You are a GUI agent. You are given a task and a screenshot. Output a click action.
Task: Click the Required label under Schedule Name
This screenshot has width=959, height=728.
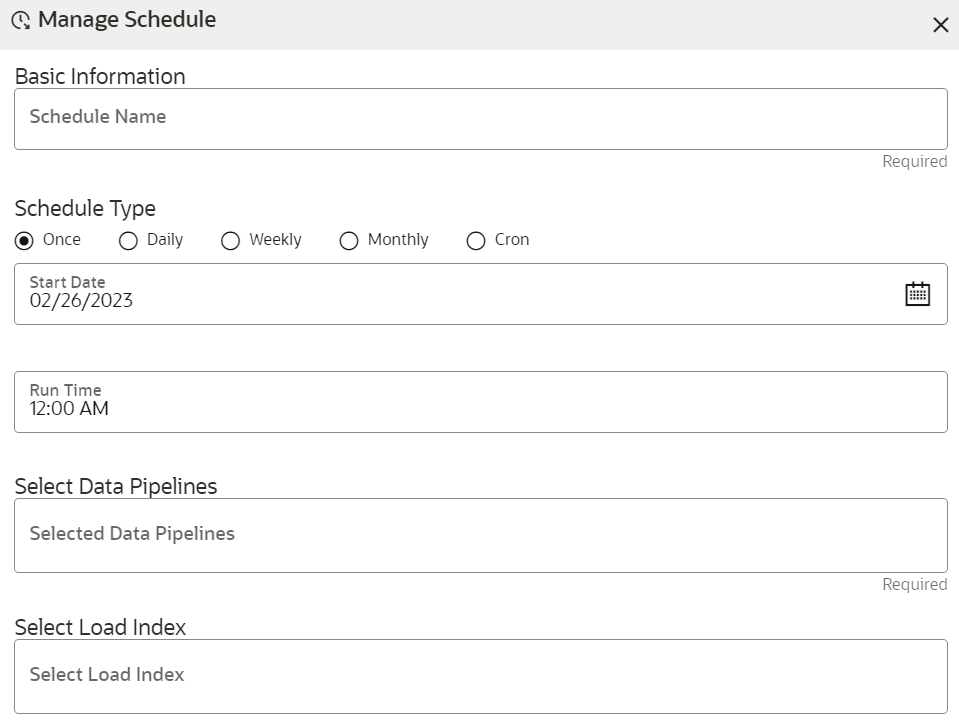point(914,161)
